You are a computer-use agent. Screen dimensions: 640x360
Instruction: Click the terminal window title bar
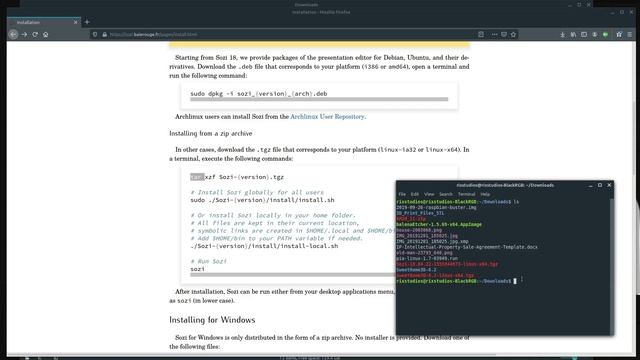tap(504, 185)
